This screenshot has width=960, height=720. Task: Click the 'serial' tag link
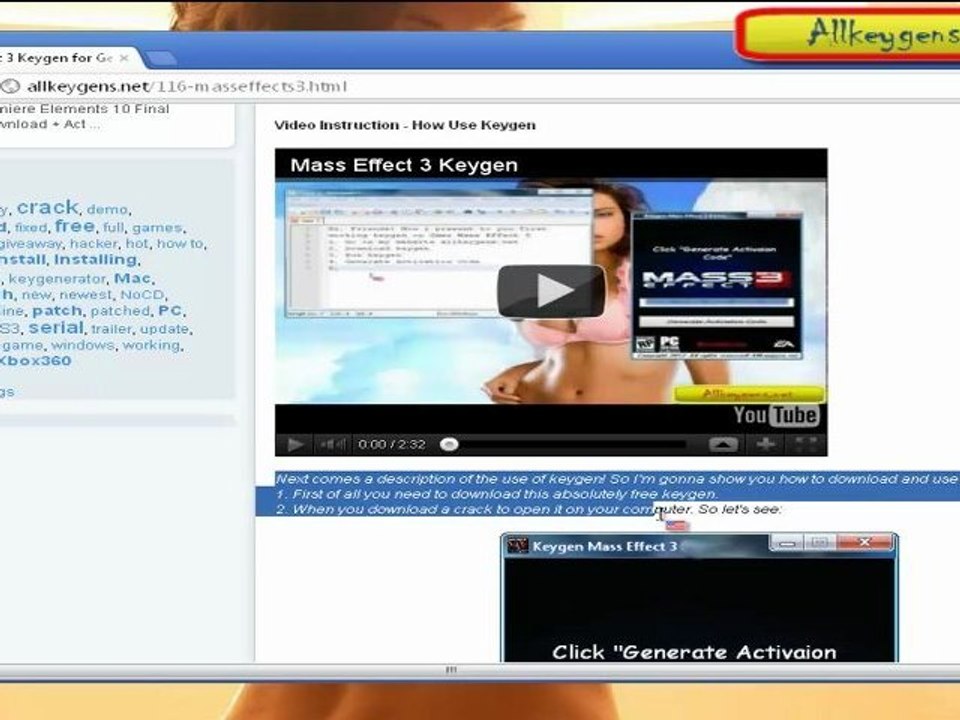click(56, 328)
